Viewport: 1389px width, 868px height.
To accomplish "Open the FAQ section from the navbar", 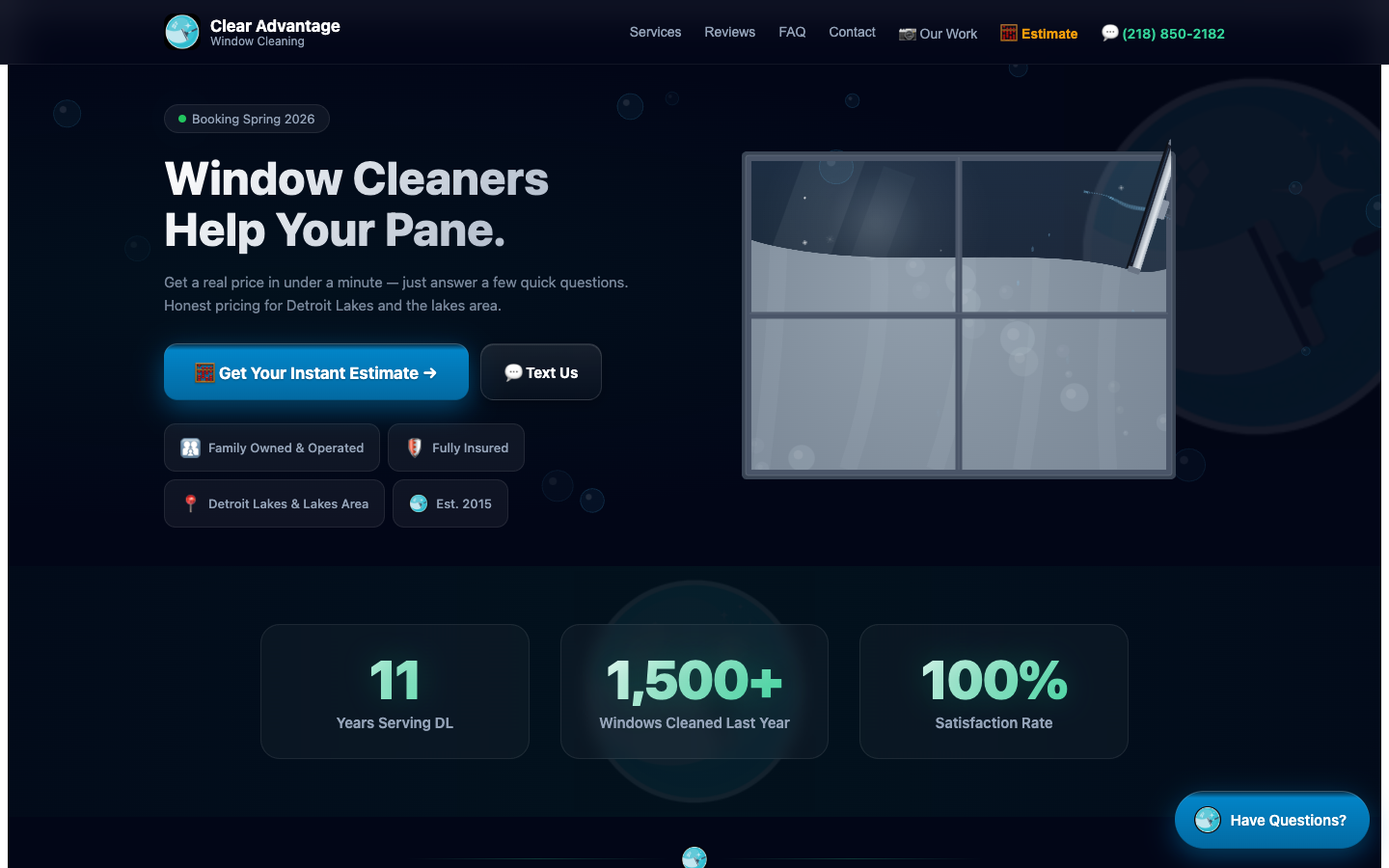I will click(x=792, y=32).
